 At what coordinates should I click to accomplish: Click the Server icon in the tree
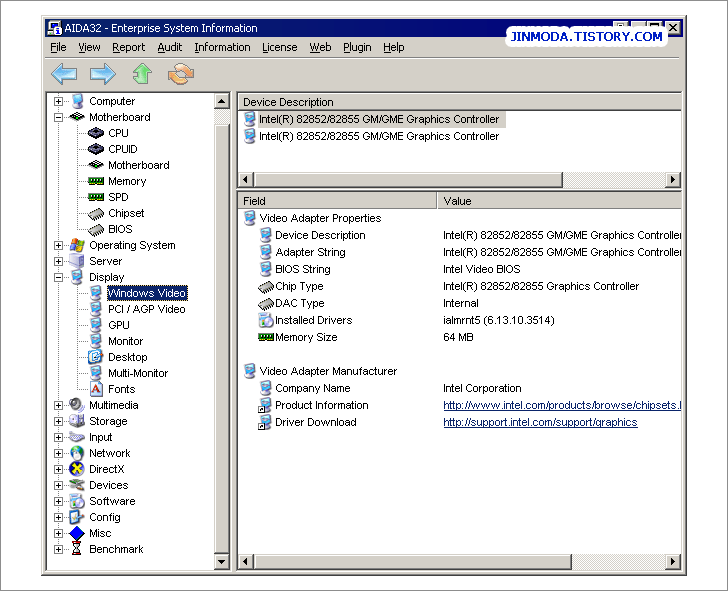(77, 261)
